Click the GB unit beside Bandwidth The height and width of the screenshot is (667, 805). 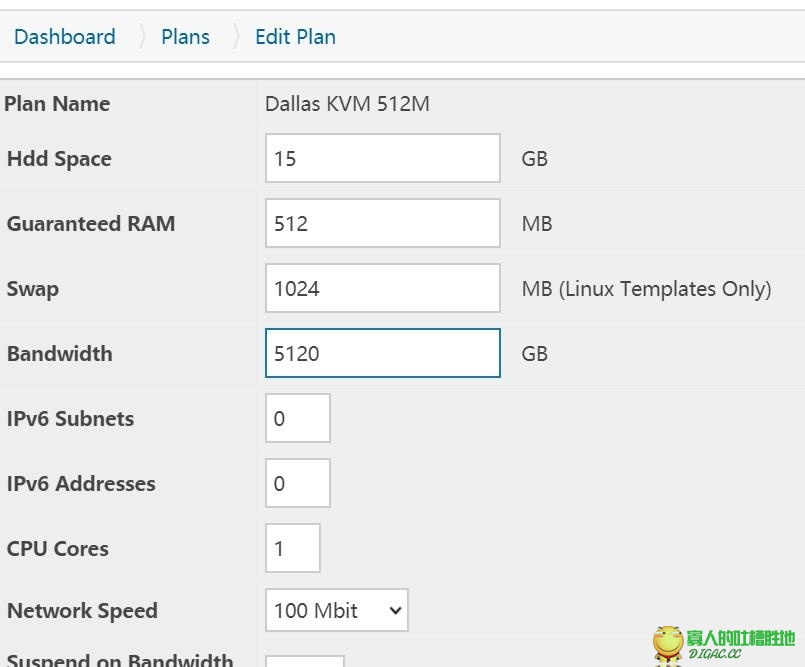point(534,354)
